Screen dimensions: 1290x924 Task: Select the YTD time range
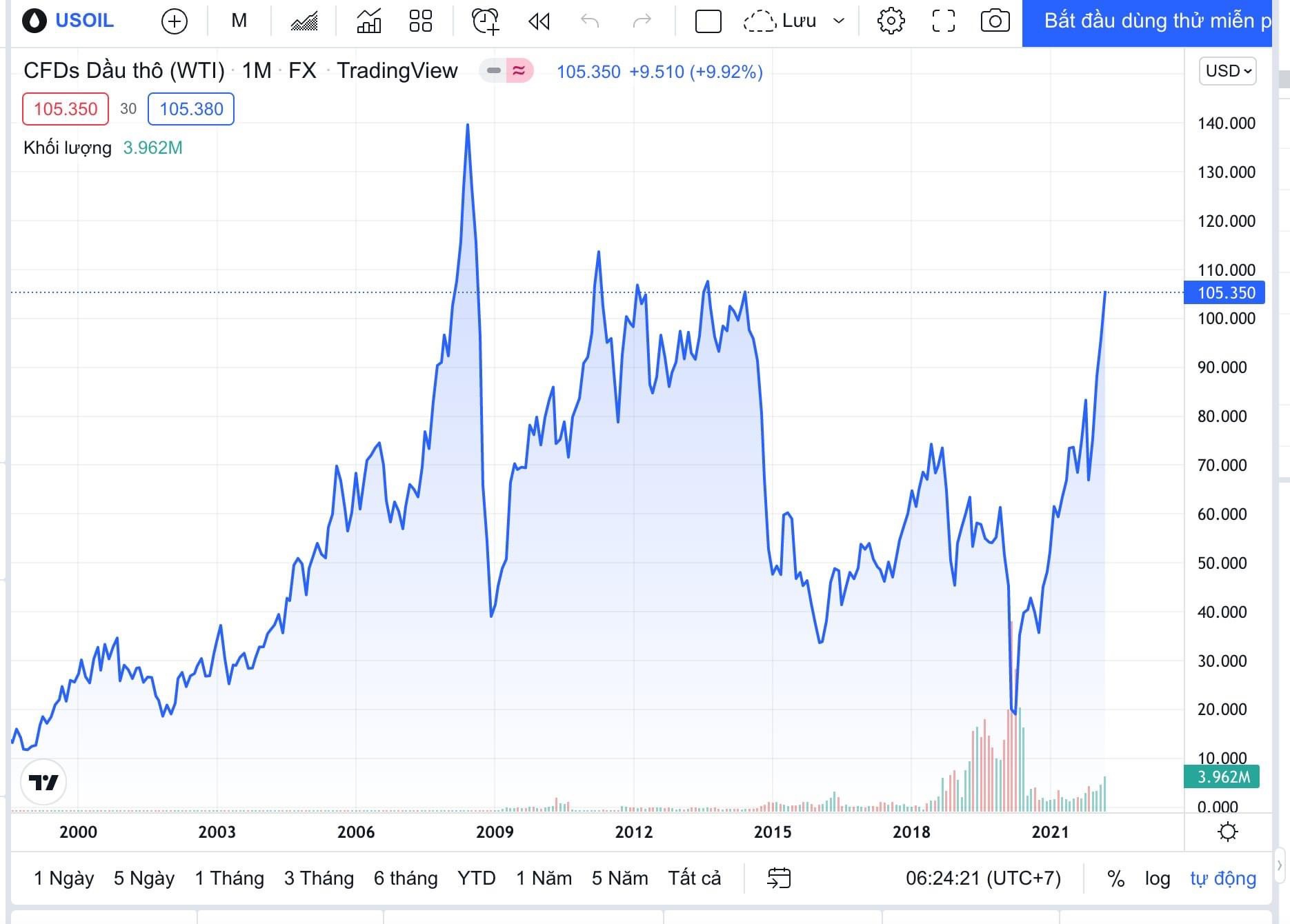point(477,878)
